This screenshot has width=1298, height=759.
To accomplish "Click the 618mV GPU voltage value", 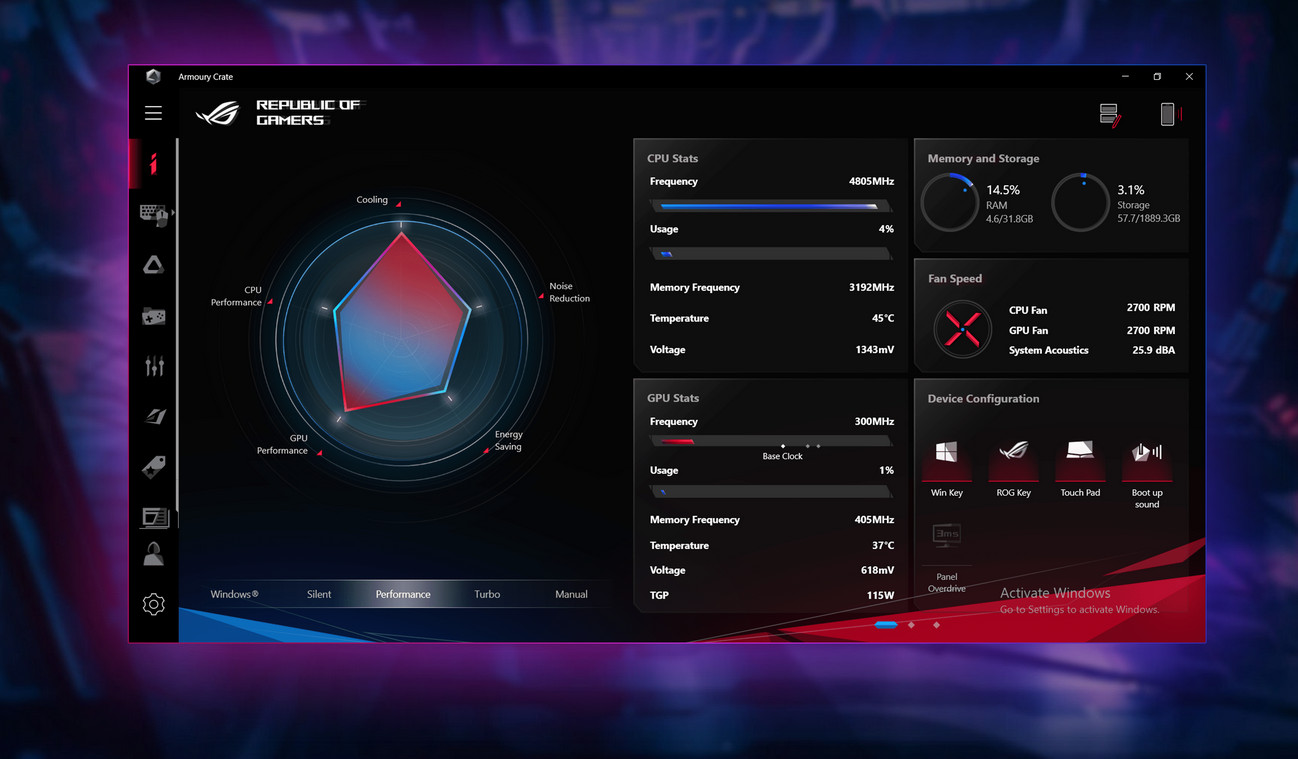I will click(877, 570).
